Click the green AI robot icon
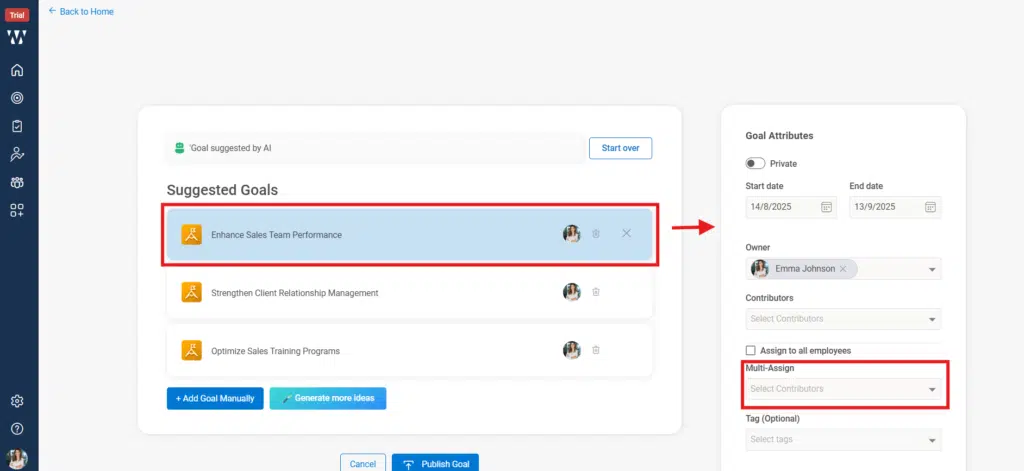 tap(180, 148)
